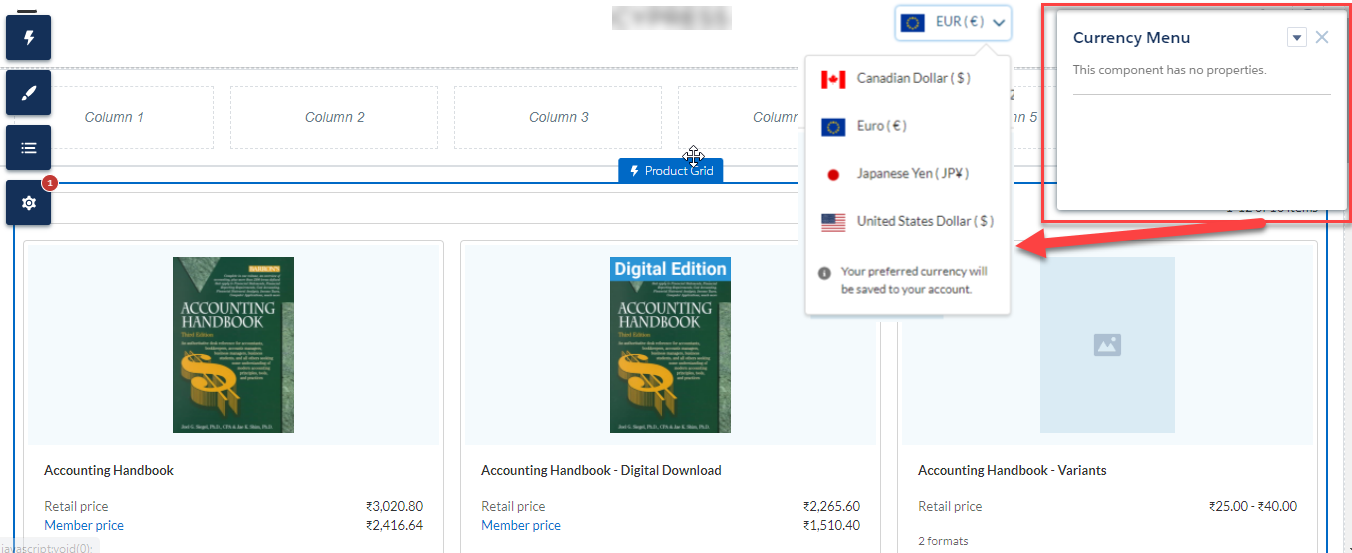Toggle the EUR (€) currency dropdown
This screenshot has width=1352, height=553.
click(x=954, y=22)
